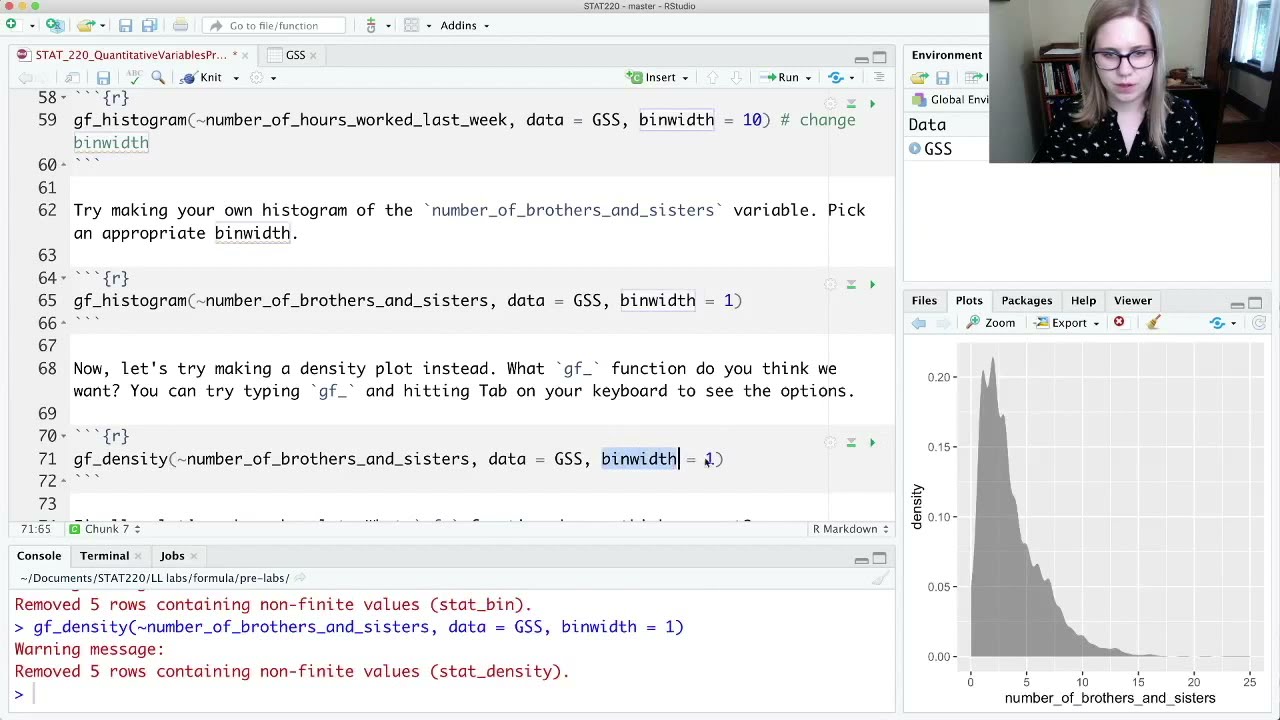The image size is (1280, 720).
Task: Go to the next chunk with down arrow
Action: [x=736, y=77]
